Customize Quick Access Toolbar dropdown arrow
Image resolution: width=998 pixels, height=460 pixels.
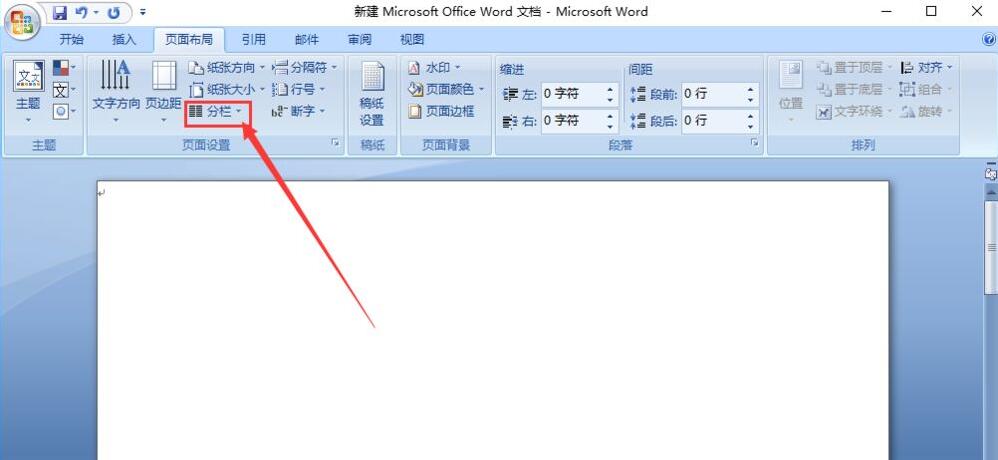(x=143, y=11)
